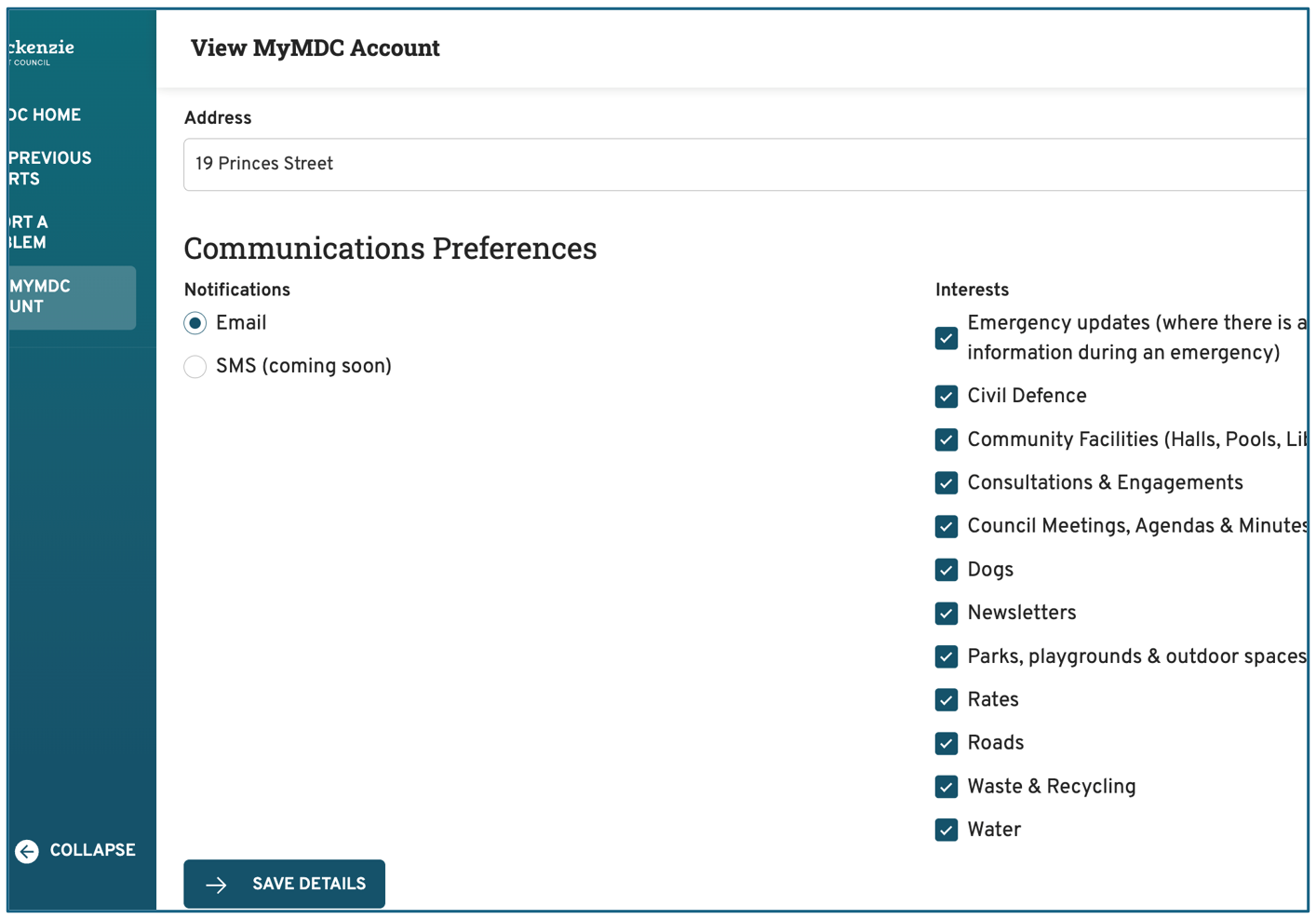The width and height of the screenshot is (1316, 919).
Task: Uncheck the Roads checkbox
Action: (947, 743)
